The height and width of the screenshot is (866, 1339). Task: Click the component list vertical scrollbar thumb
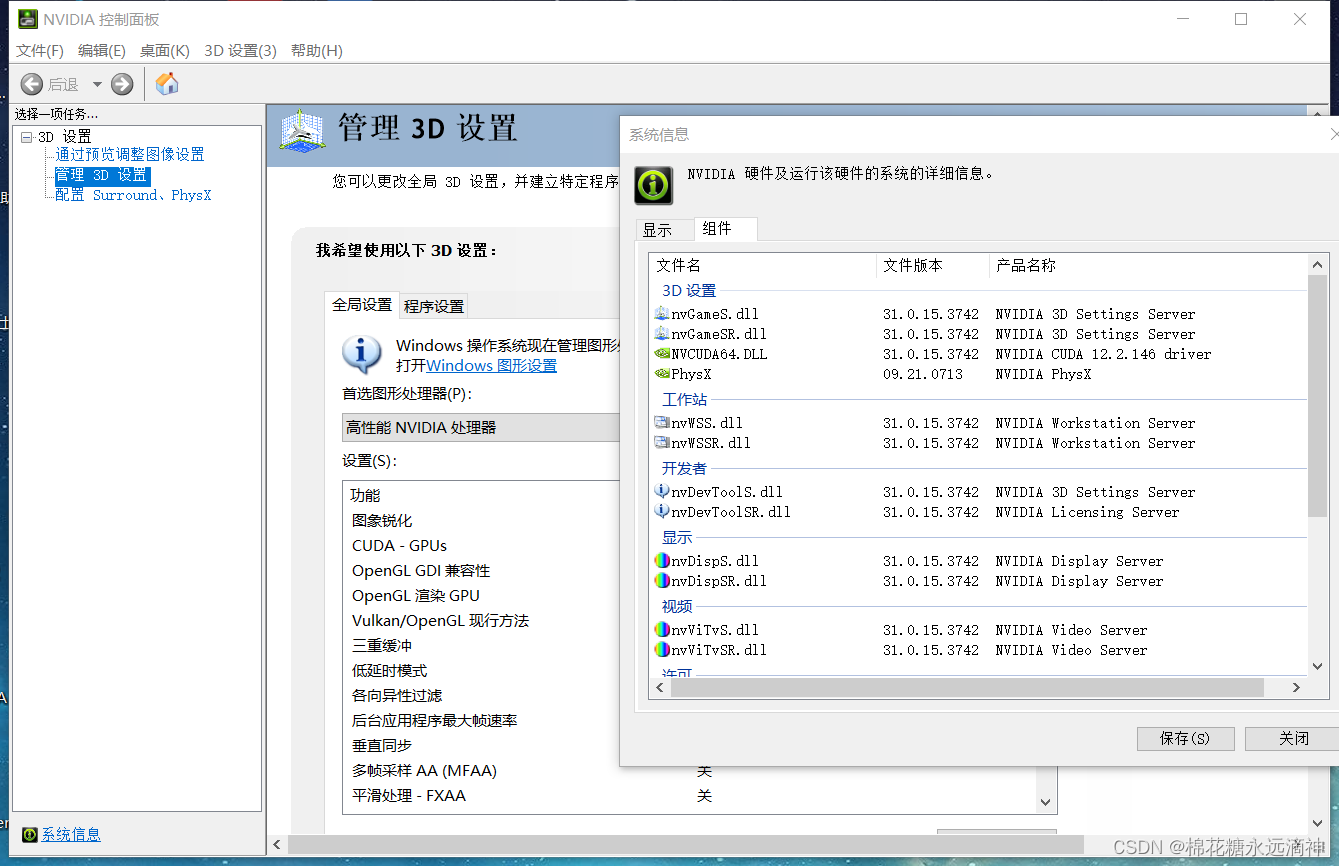point(1317,396)
